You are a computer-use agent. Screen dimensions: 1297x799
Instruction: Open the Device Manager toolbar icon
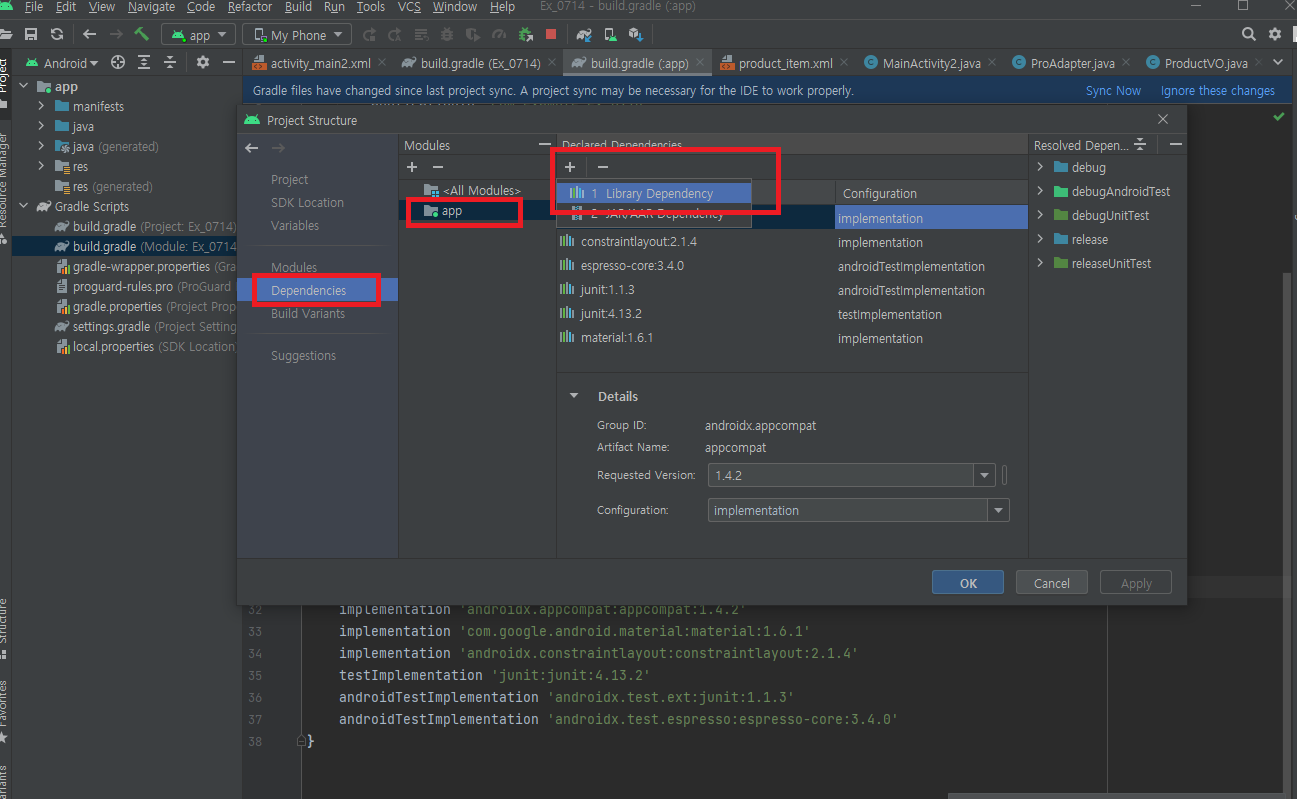click(x=610, y=34)
